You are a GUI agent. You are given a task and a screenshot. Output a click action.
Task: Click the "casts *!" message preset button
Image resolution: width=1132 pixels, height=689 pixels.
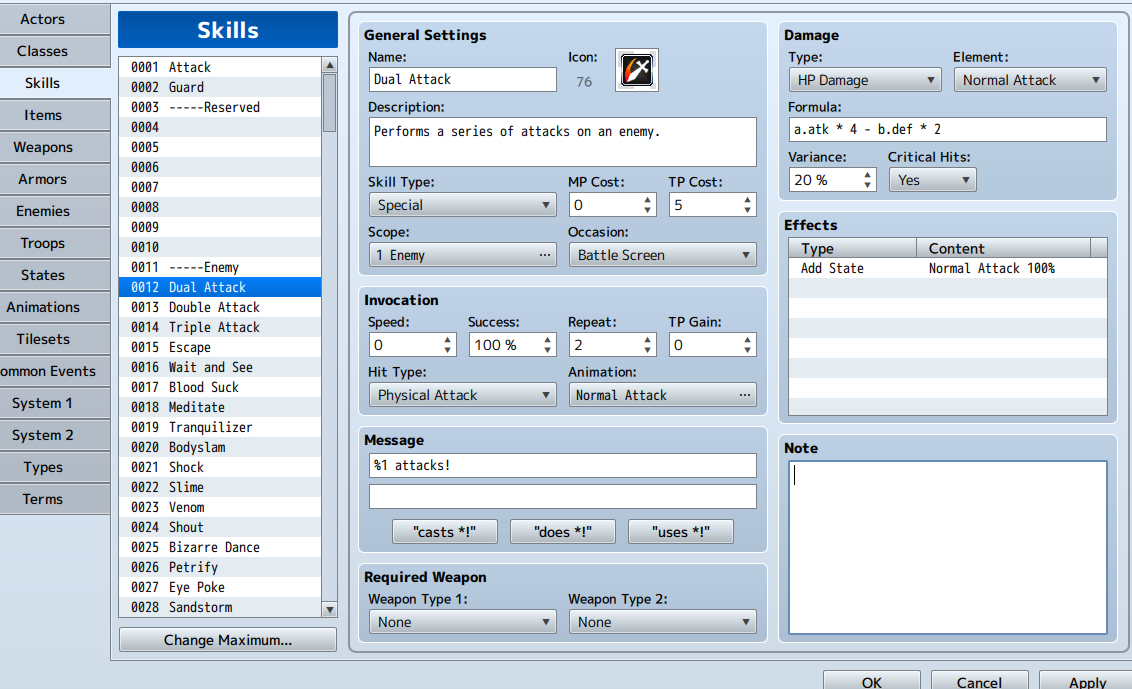pyautogui.click(x=444, y=531)
